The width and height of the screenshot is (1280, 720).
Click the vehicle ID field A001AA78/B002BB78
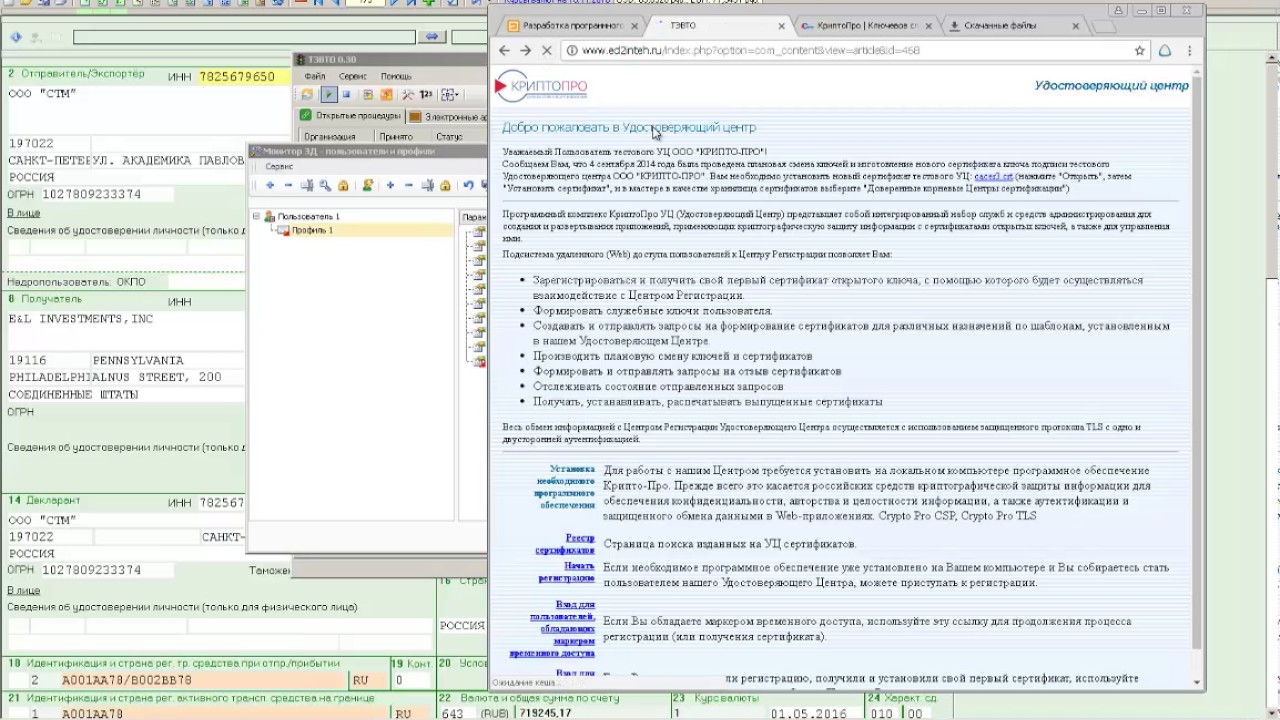[125, 680]
